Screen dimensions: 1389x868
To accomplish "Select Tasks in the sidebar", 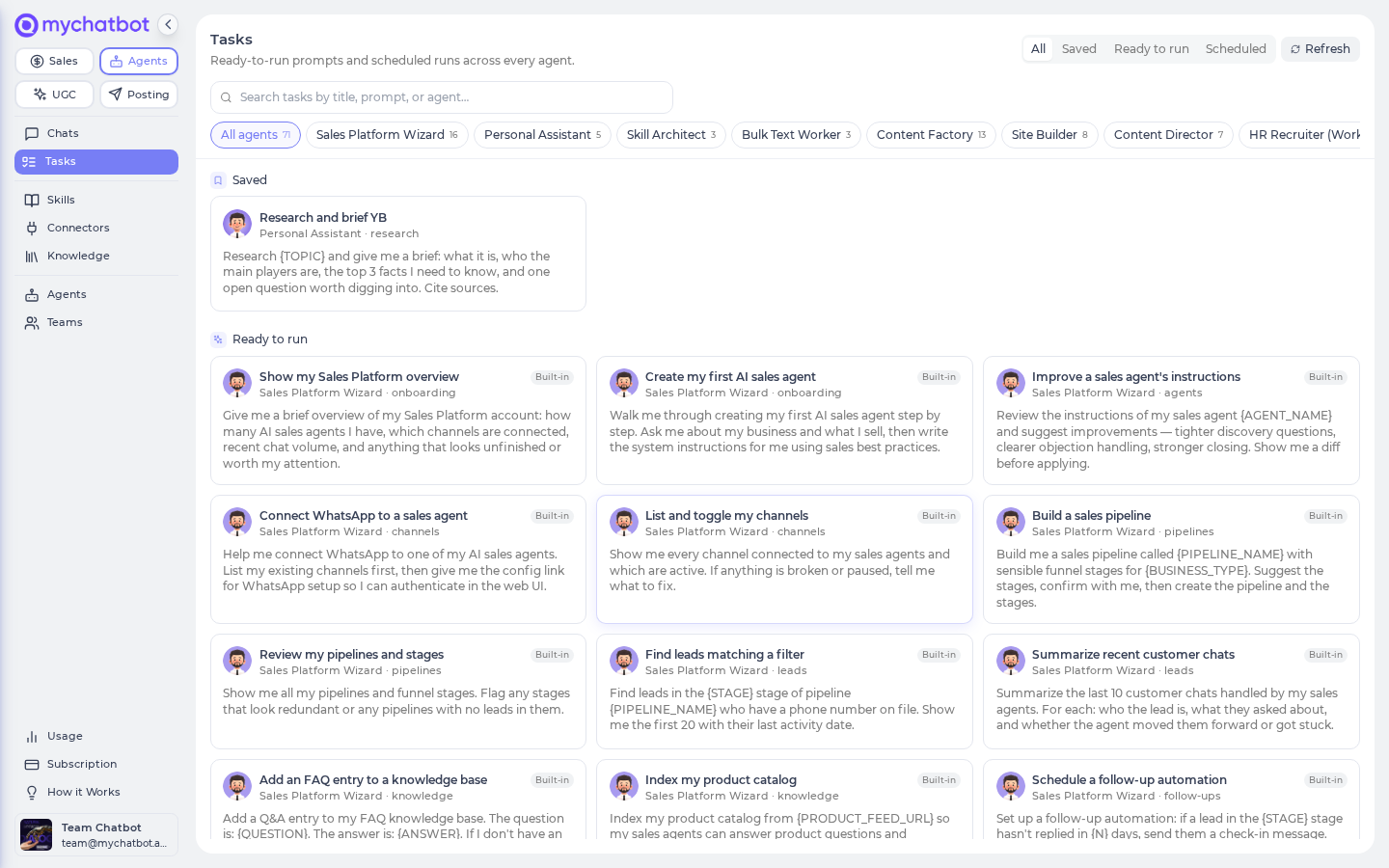I will (96, 161).
